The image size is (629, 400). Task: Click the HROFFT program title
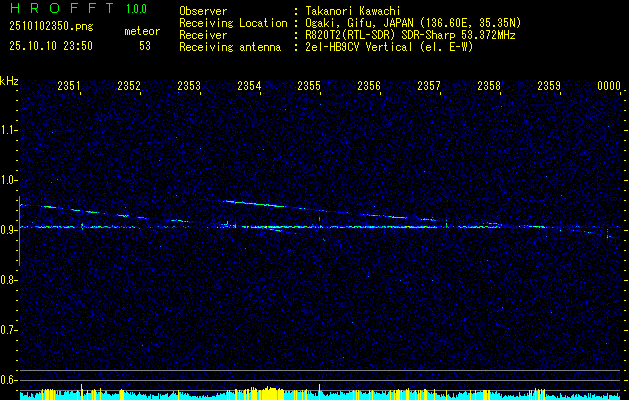pos(62,8)
